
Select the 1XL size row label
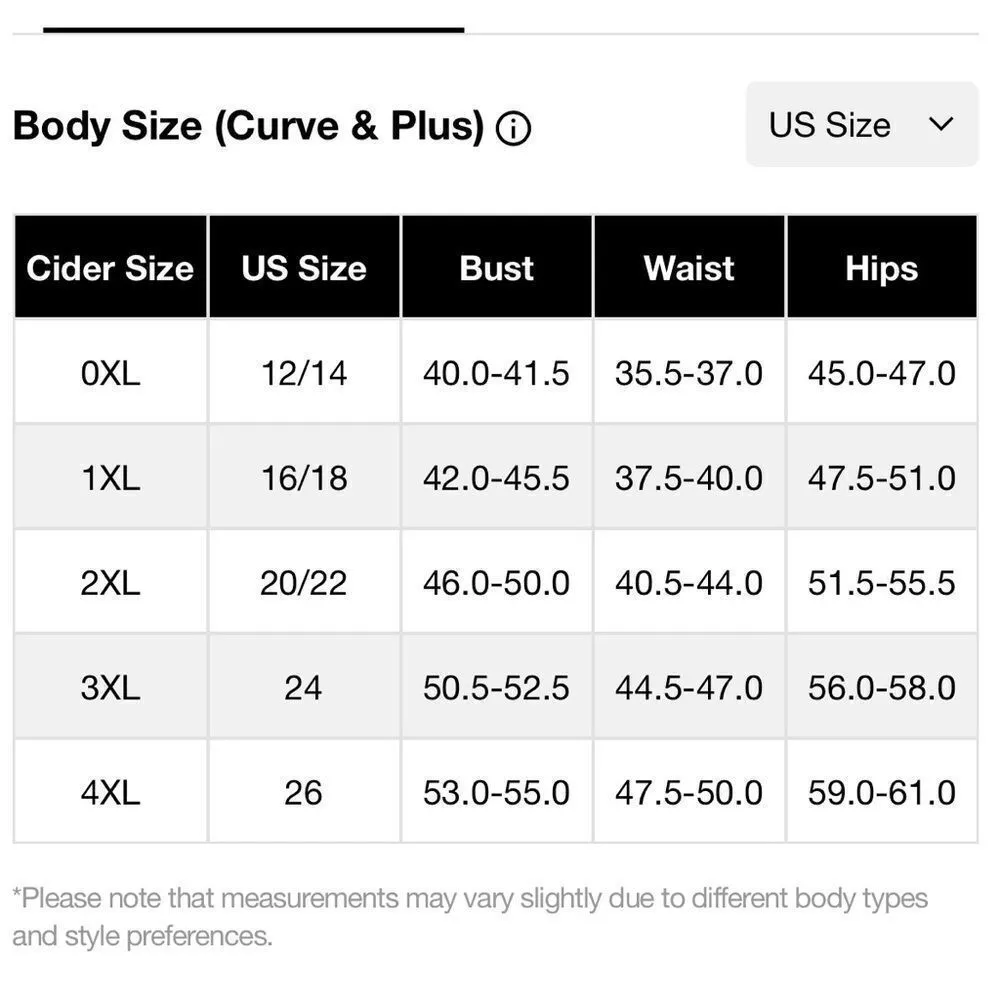click(110, 478)
